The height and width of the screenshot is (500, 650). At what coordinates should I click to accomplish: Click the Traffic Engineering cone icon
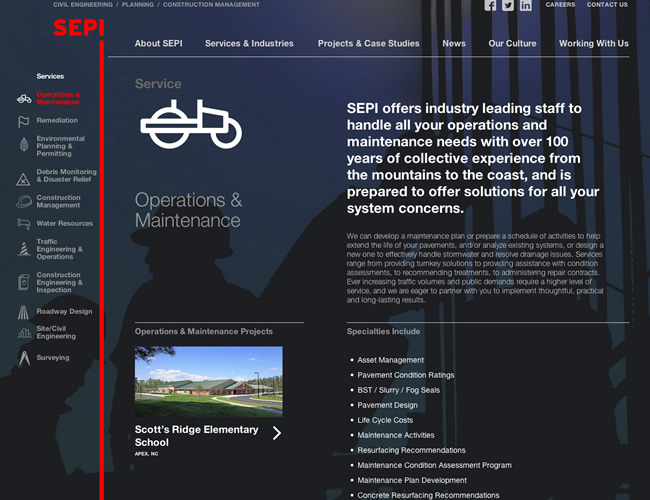click(x=24, y=249)
